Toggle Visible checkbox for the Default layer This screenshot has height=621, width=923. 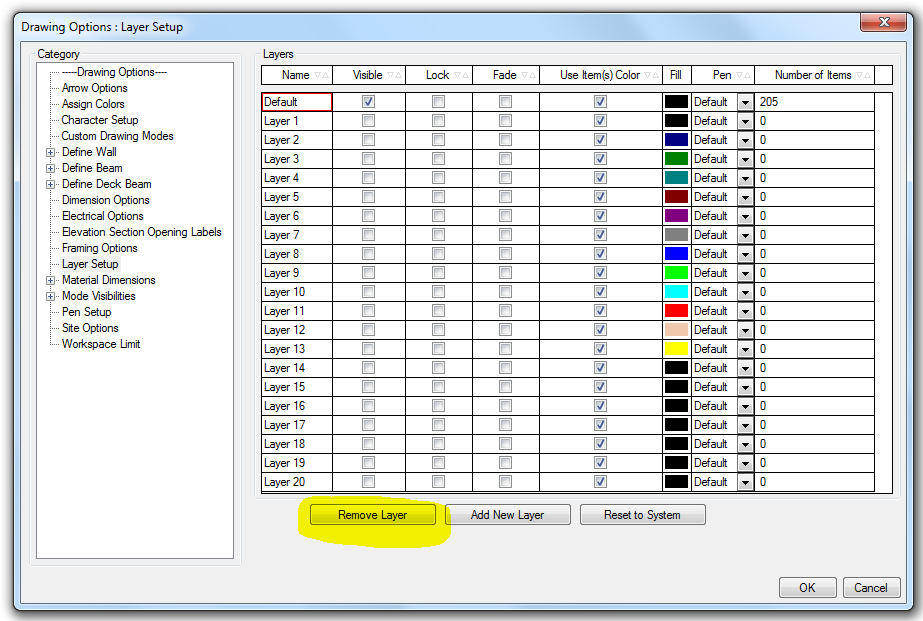coord(368,102)
